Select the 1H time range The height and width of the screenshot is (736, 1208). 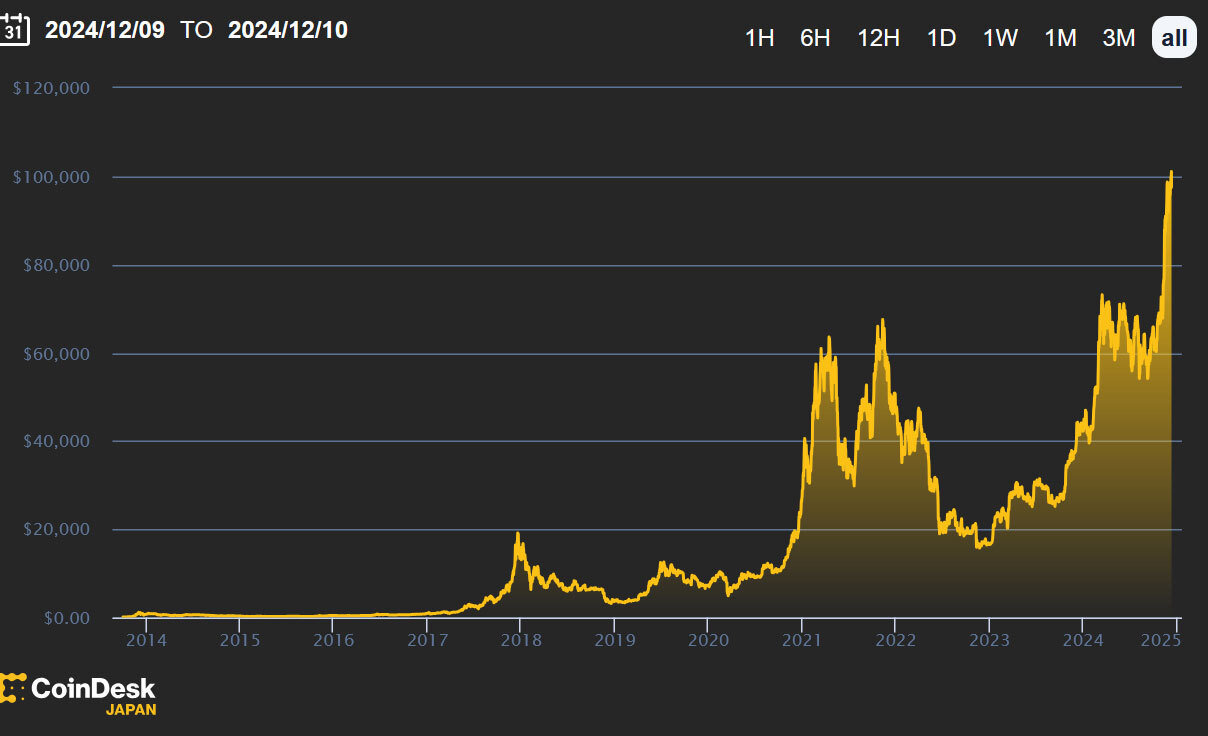pyautogui.click(x=759, y=38)
